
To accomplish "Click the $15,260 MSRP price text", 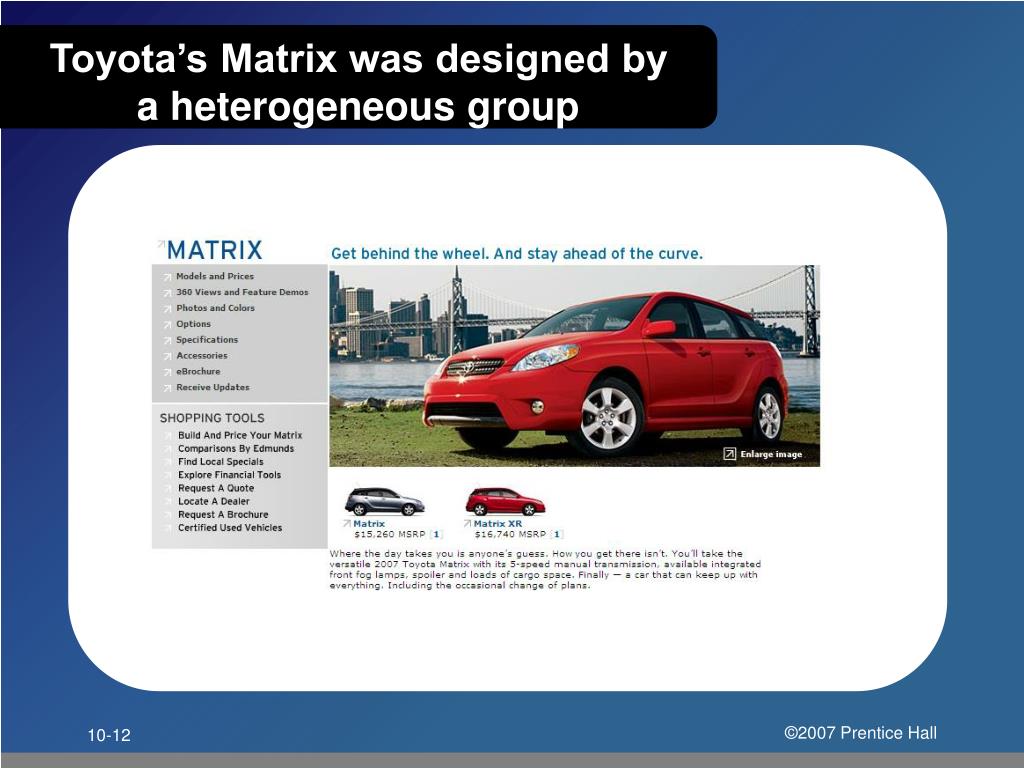I will [x=389, y=534].
